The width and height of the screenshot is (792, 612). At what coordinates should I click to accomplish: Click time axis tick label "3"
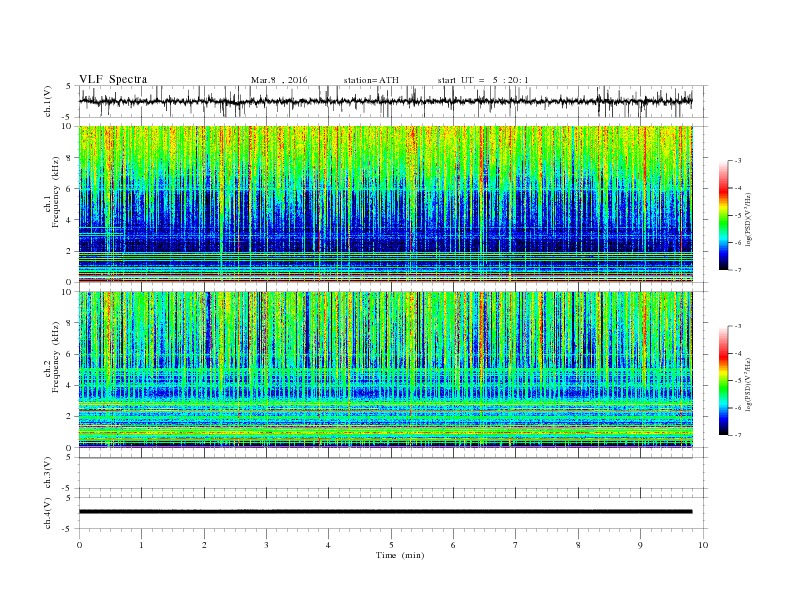(266, 545)
